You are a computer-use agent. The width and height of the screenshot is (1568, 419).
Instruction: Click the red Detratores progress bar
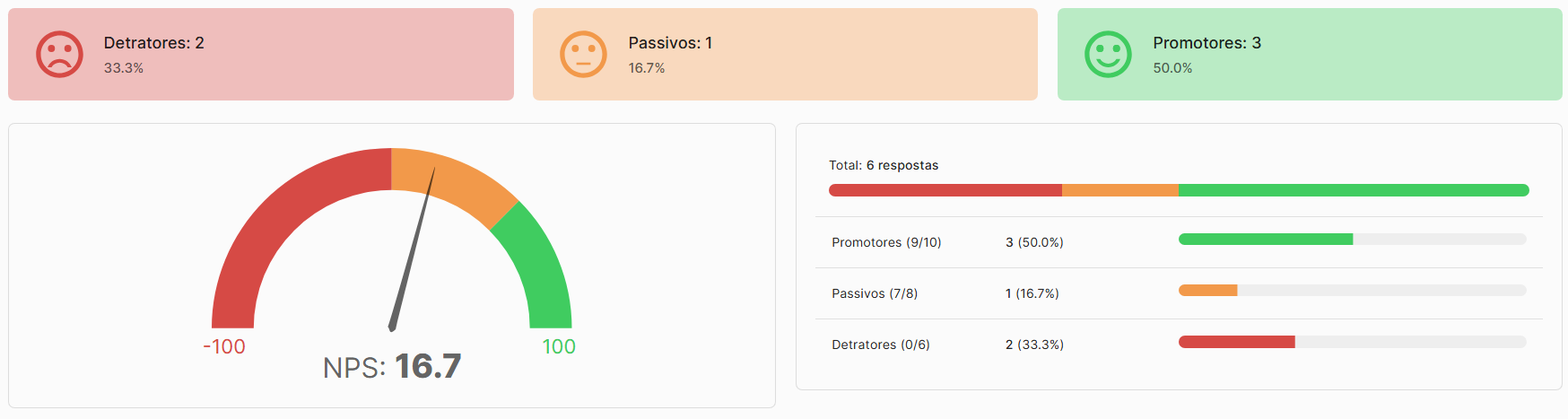click(1237, 342)
